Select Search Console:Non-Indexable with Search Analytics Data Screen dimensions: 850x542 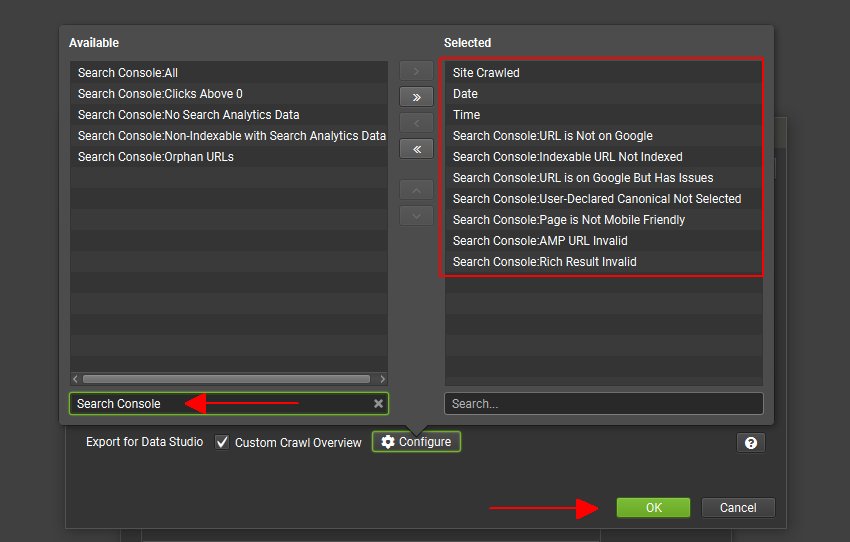click(229, 136)
